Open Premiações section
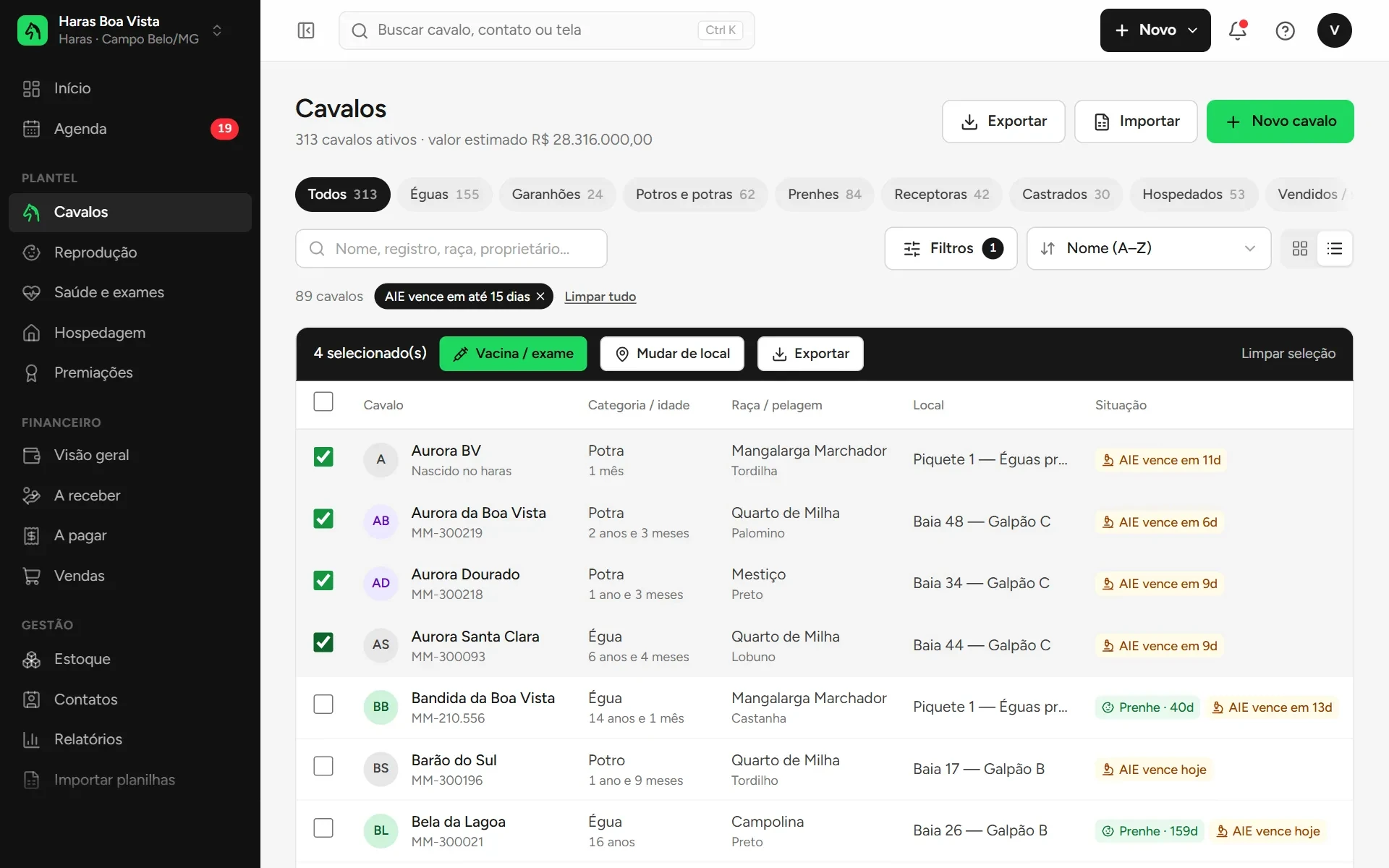Image resolution: width=1389 pixels, height=868 pixels. point(130,373)
